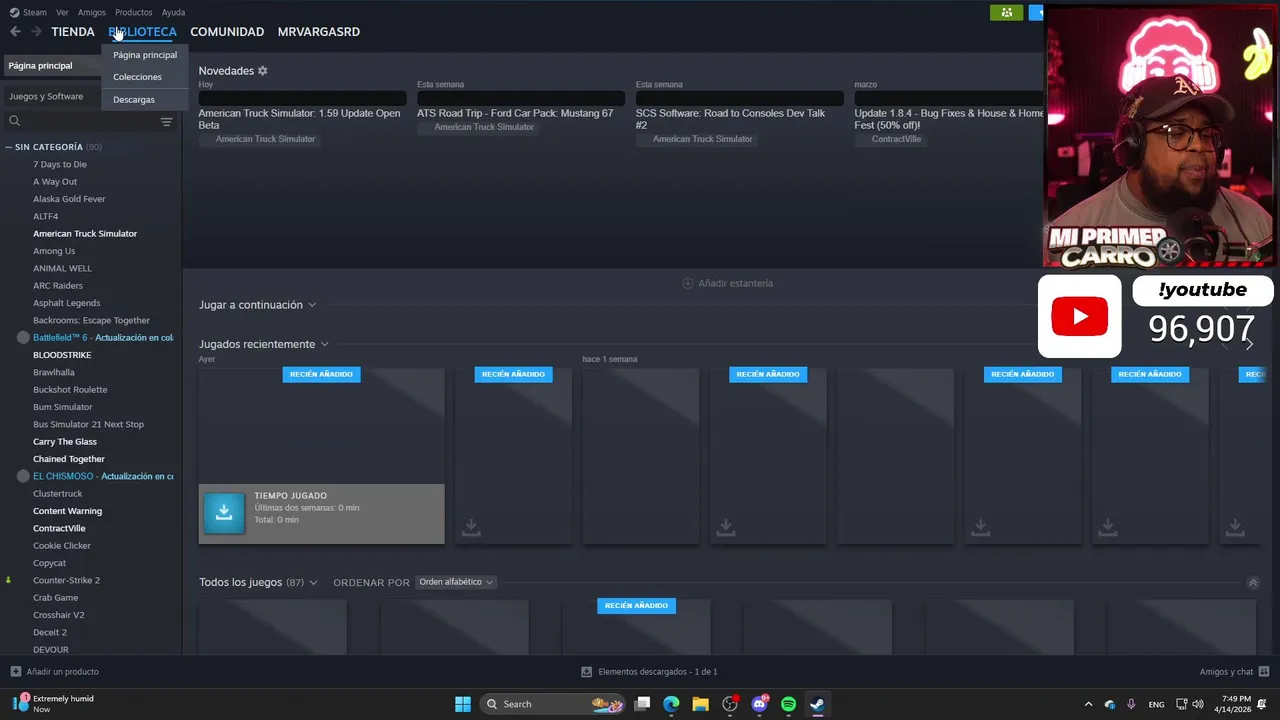The height and width of the screenshot is (720, 1280).
Task: Click the scroll-to-top arrow beside Todos los juegos
Action: pyautogui.click(x=1253, y=583)
